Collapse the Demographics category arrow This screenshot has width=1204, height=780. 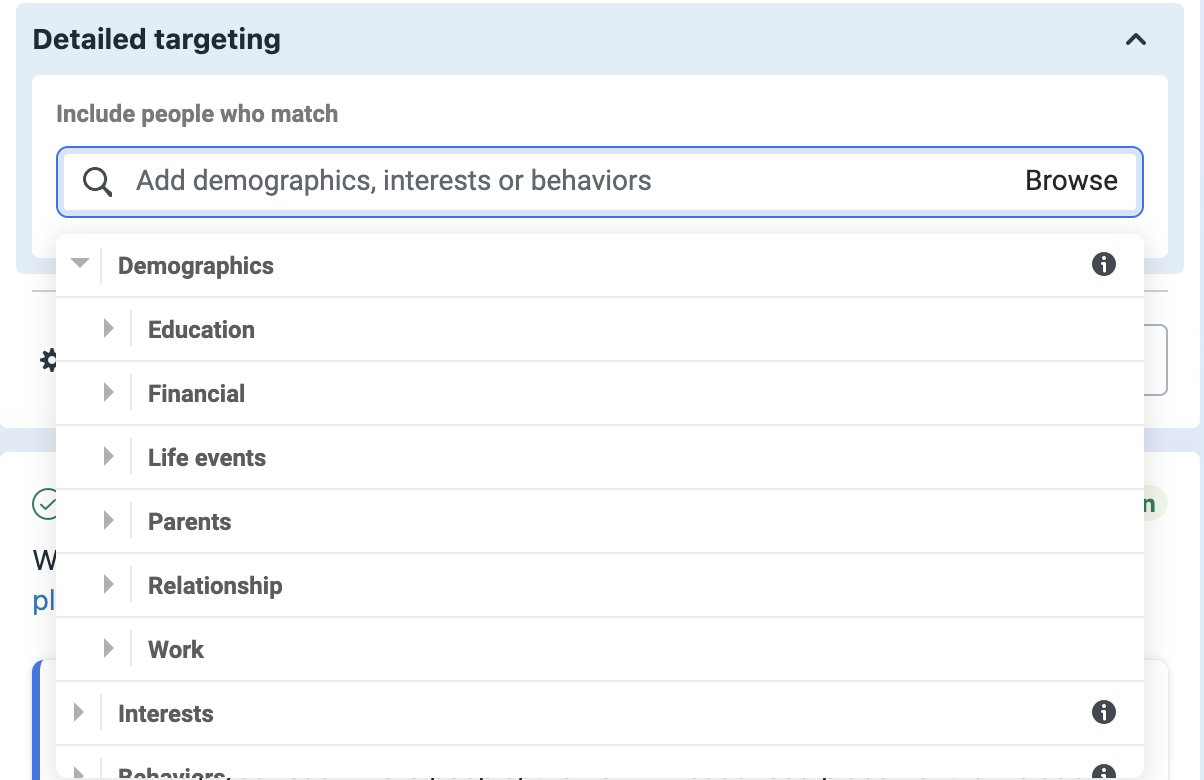[80, 263]
